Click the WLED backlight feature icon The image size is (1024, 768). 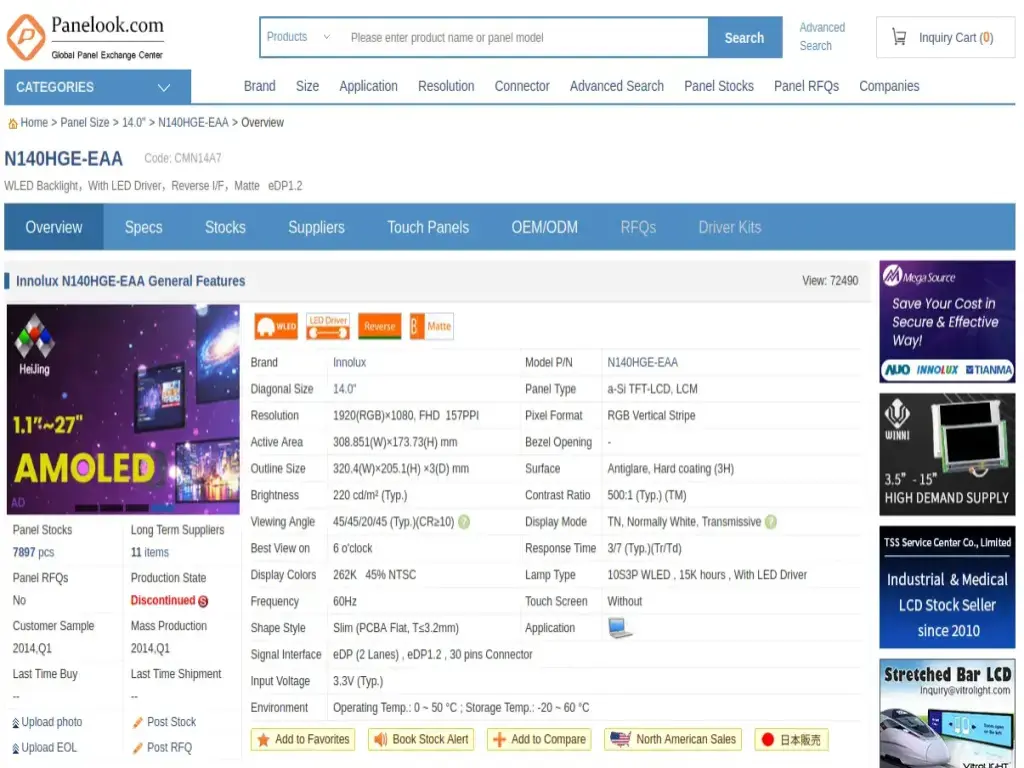(x=276, y=326)
